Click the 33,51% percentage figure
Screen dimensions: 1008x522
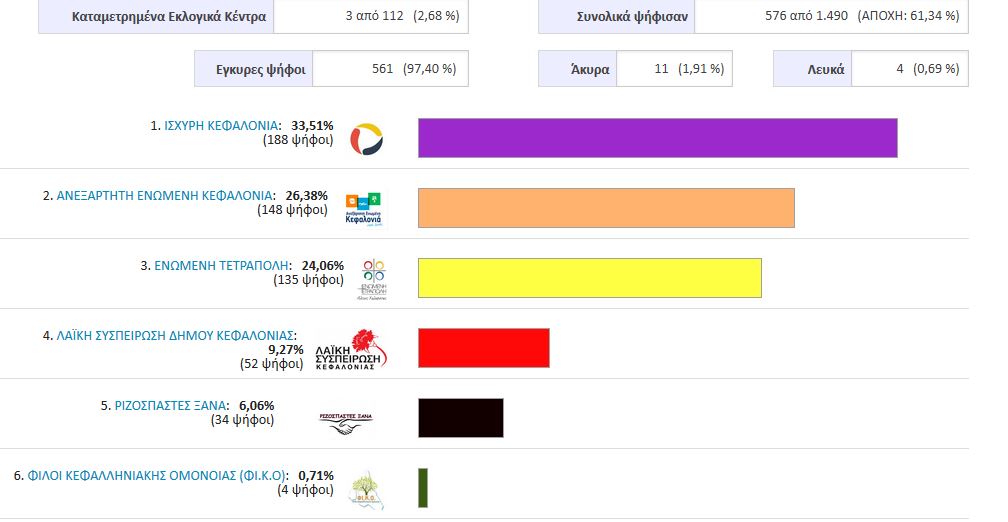(x=312, y=126)
